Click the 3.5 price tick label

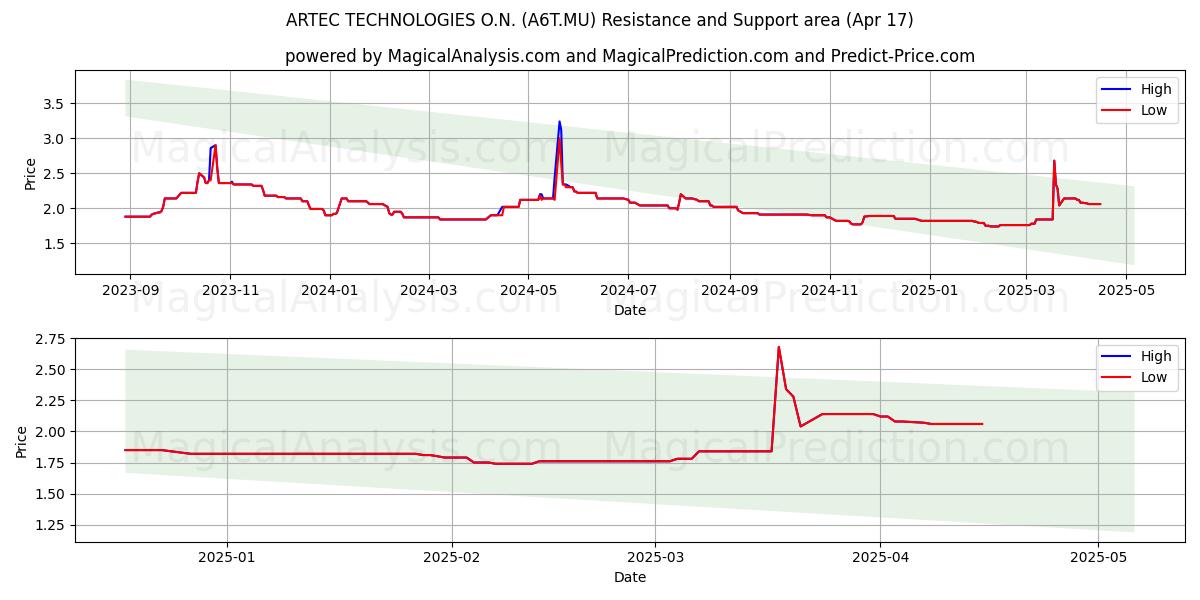click(54, 103)
